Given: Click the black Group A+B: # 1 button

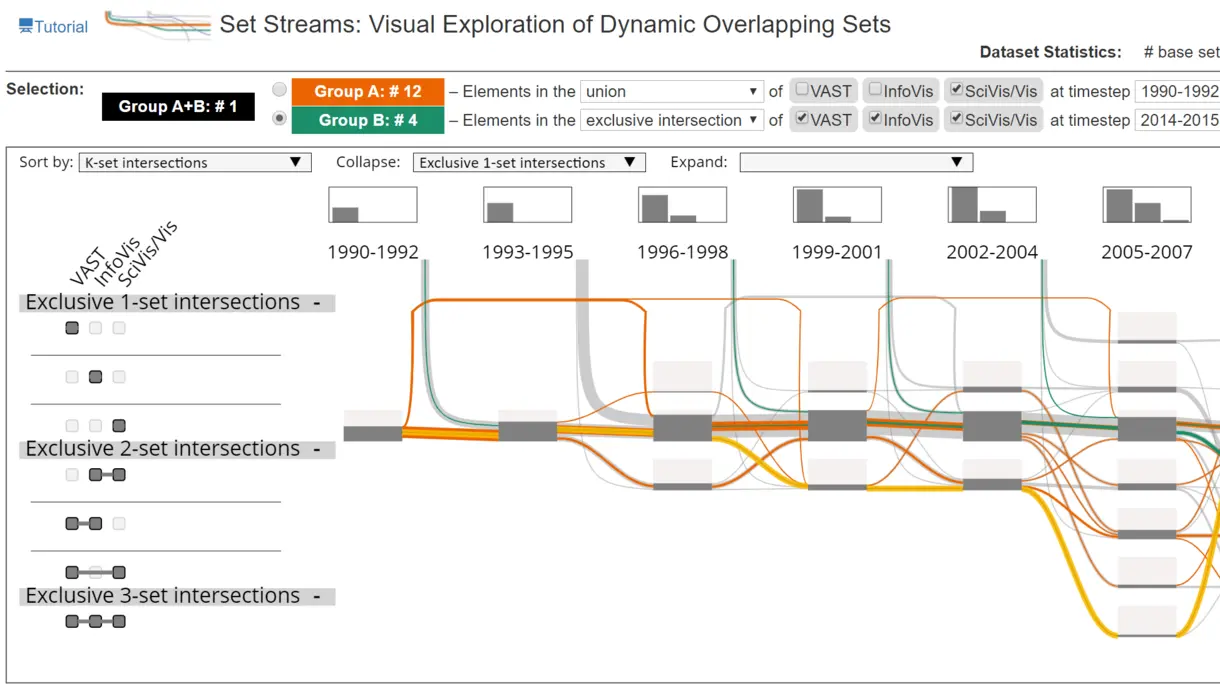Looking at the screenshot, I should [178, 106].
